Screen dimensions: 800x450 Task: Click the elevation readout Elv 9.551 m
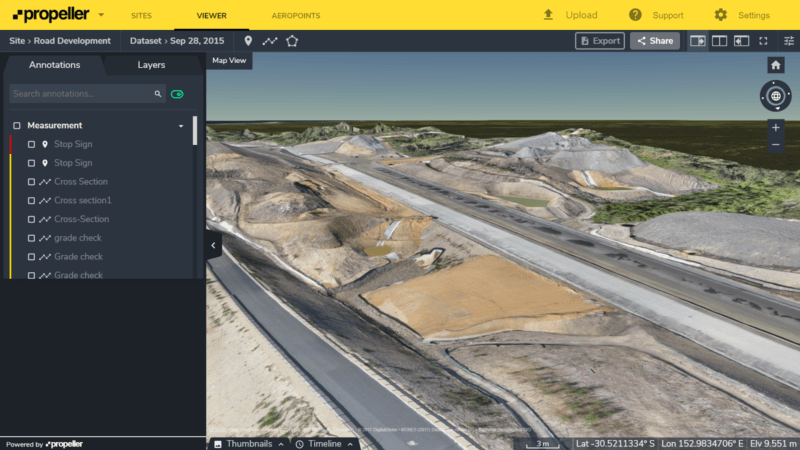pyautogui.click(x=773, y=444)
